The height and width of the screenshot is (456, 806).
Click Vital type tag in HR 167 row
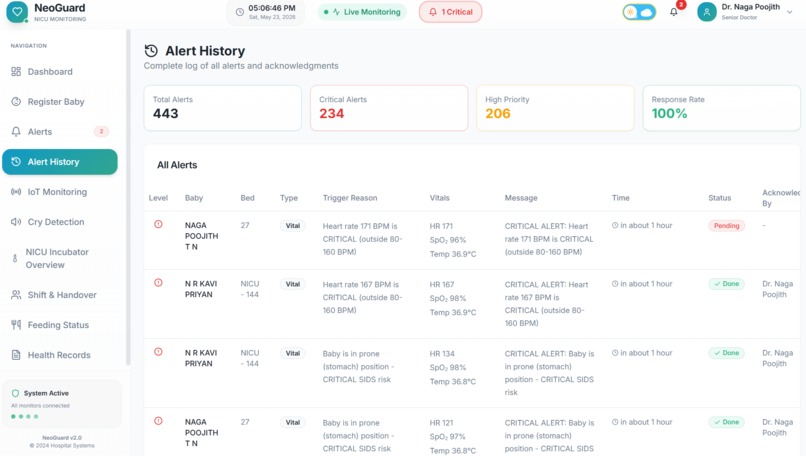pyautogui.click(x=292, y=284)
